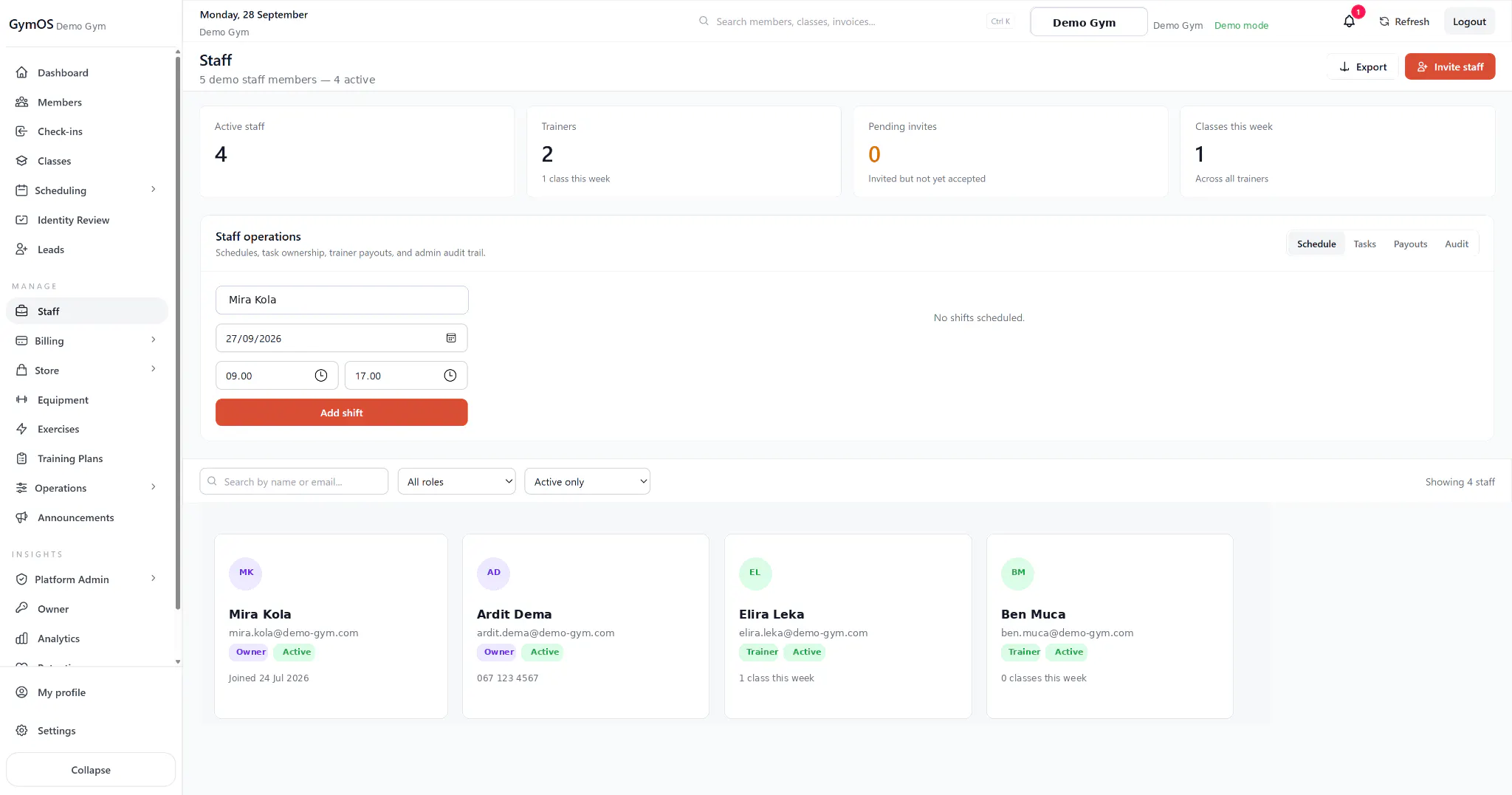Open Elira Leka's staff card
The width and height of the screenshot is (1512, 795).
point(848,626)
